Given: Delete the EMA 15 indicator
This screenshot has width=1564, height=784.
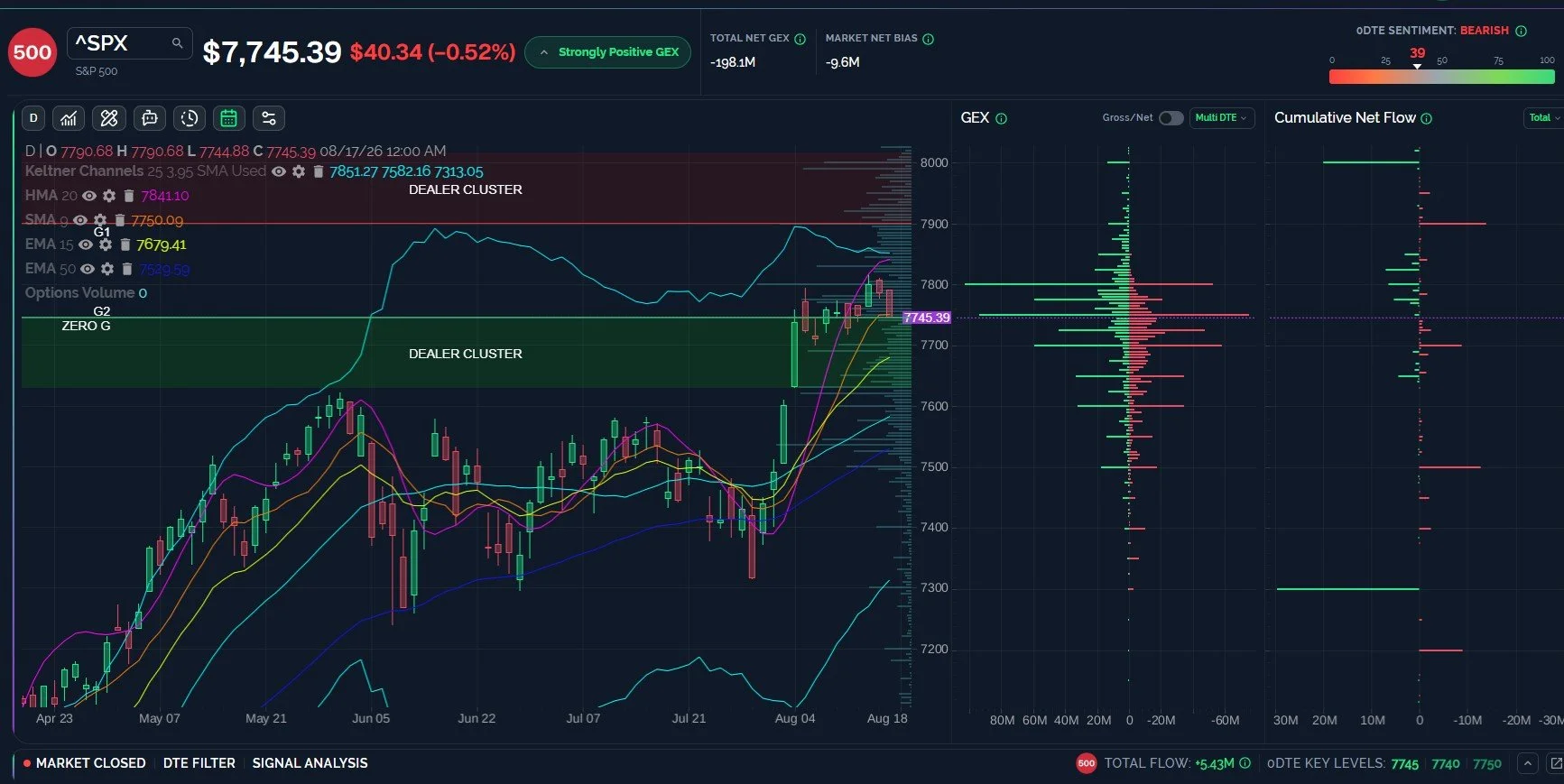Looking at the screenshot, I should (x=125, y=244).
